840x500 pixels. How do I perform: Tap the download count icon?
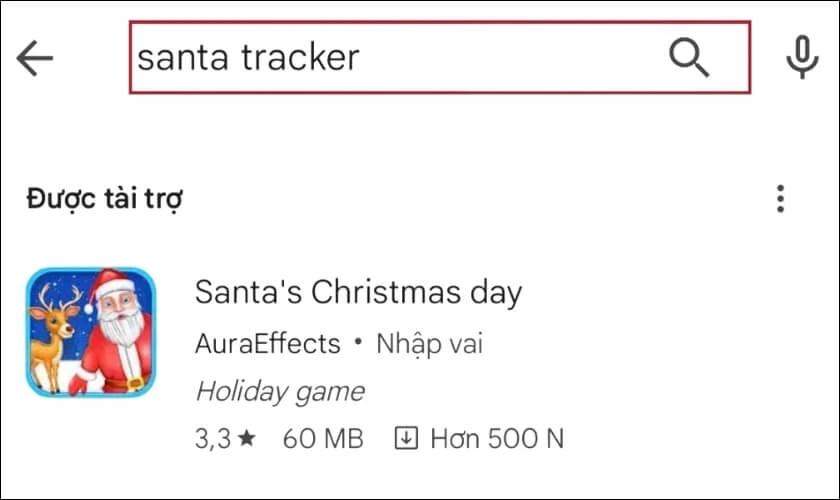point(405,438)
